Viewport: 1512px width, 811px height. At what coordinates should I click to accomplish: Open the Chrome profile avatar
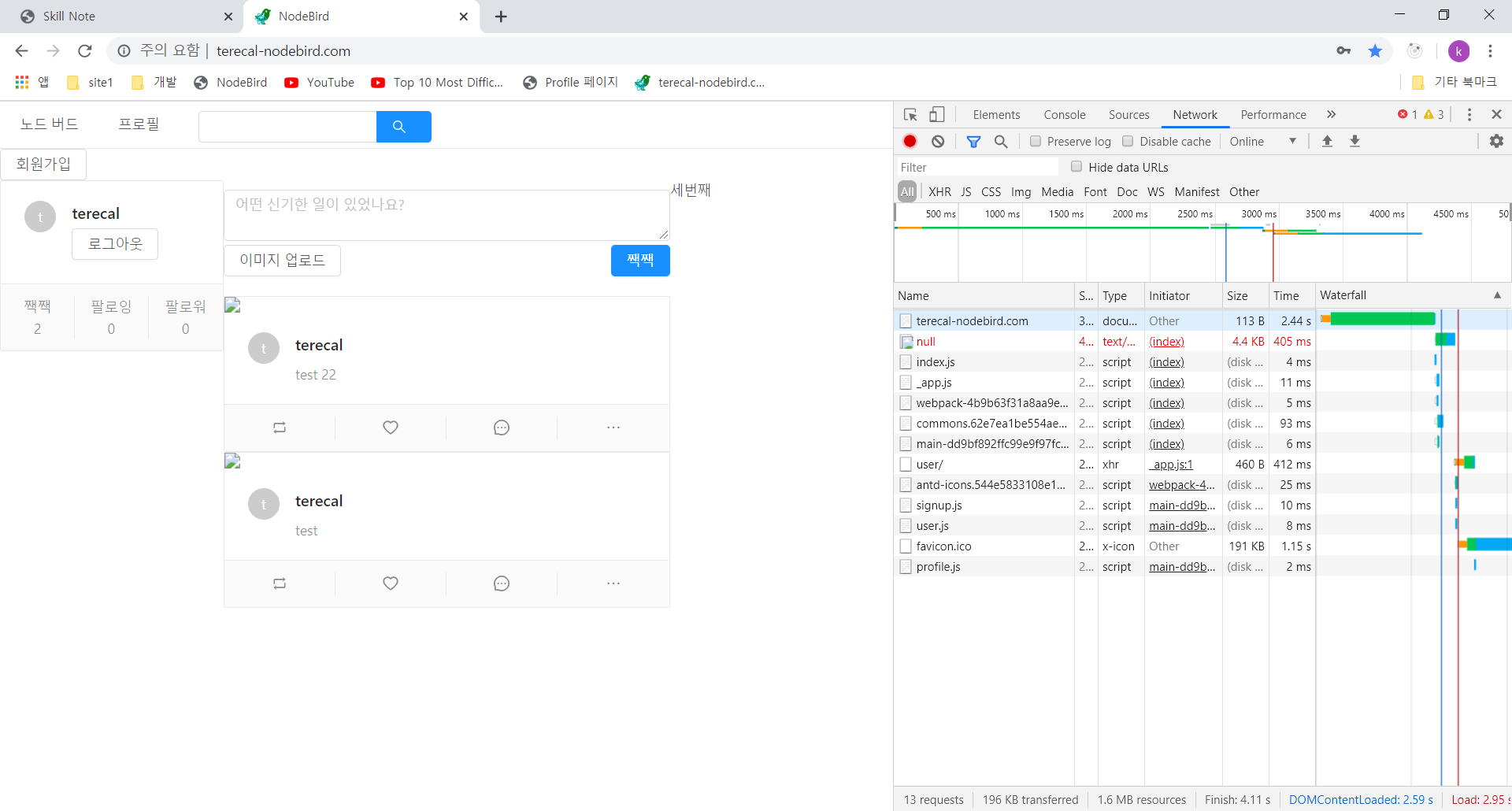pyautogui.click(x=1458, y=51)
